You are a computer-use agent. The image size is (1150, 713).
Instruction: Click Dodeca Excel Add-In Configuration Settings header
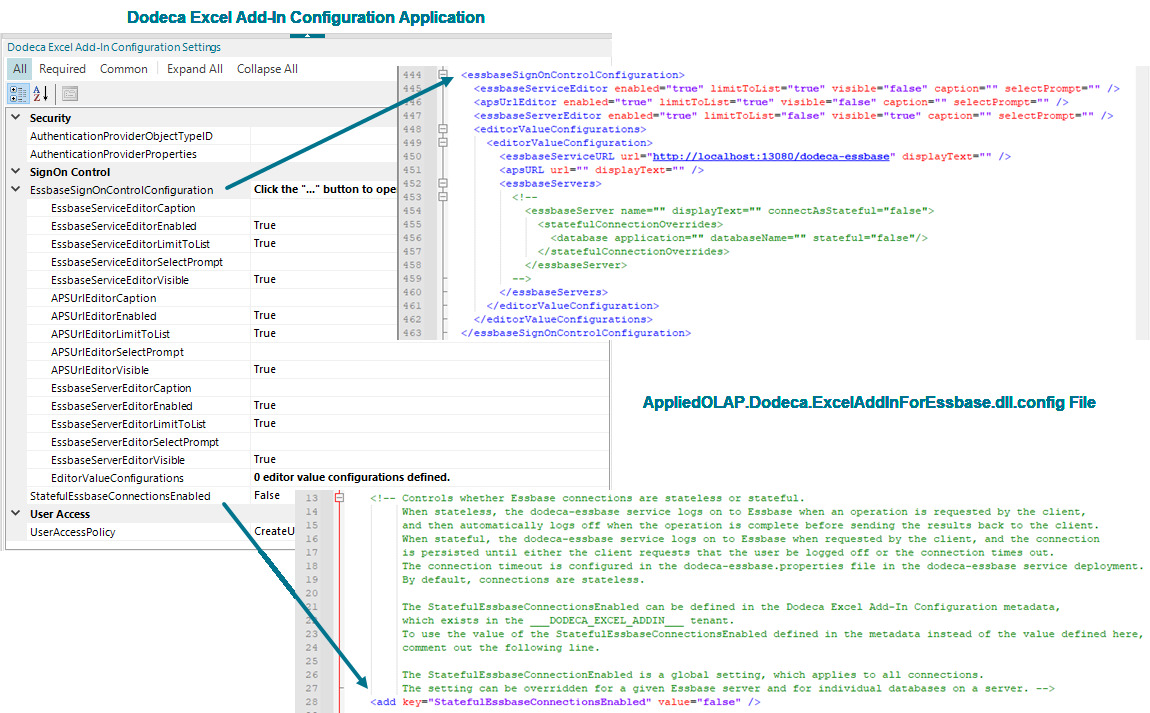[x=114, y=47]
